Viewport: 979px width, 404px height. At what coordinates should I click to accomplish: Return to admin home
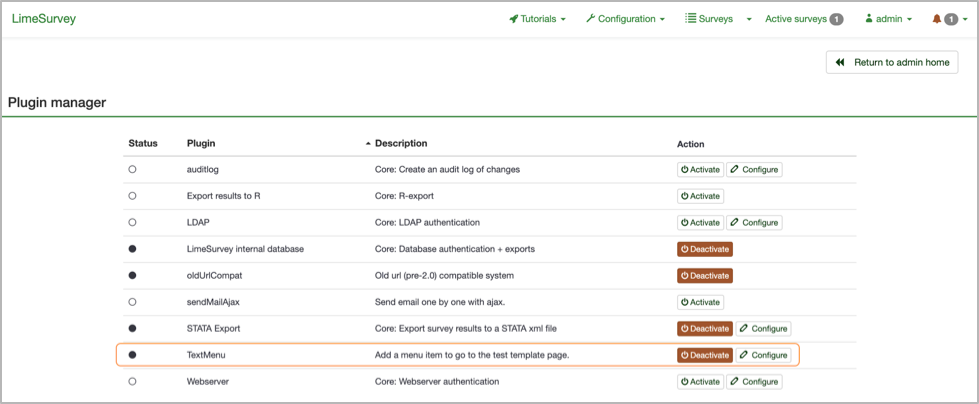[x=892, y=63]
